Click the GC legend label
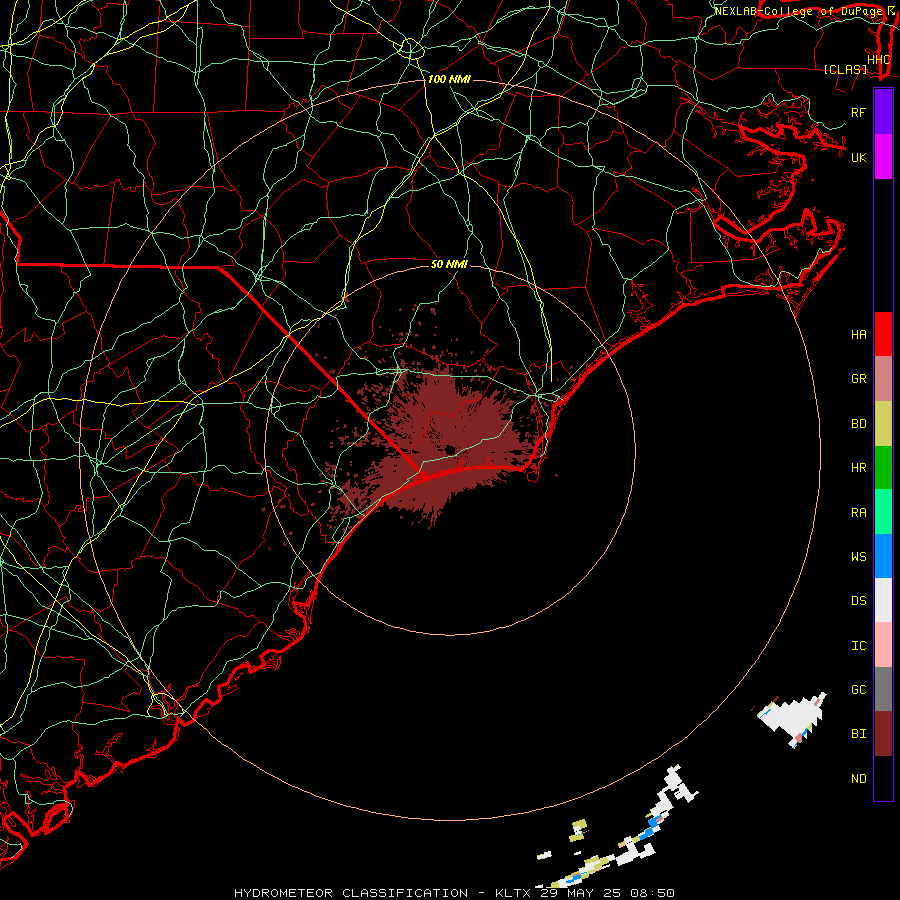900x900 pixels. [859, 690]
